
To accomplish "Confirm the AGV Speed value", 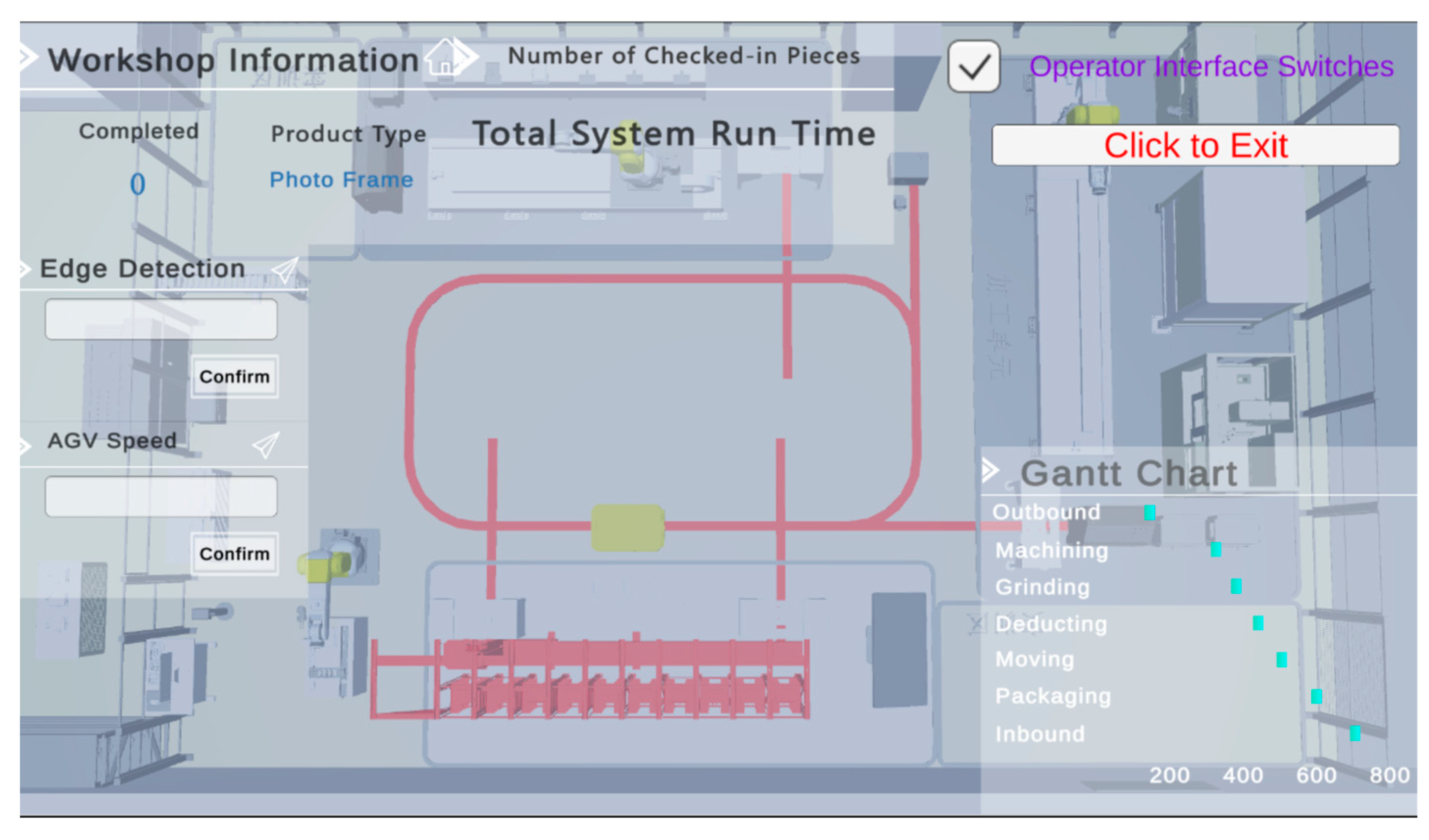I will pos(234,554).
